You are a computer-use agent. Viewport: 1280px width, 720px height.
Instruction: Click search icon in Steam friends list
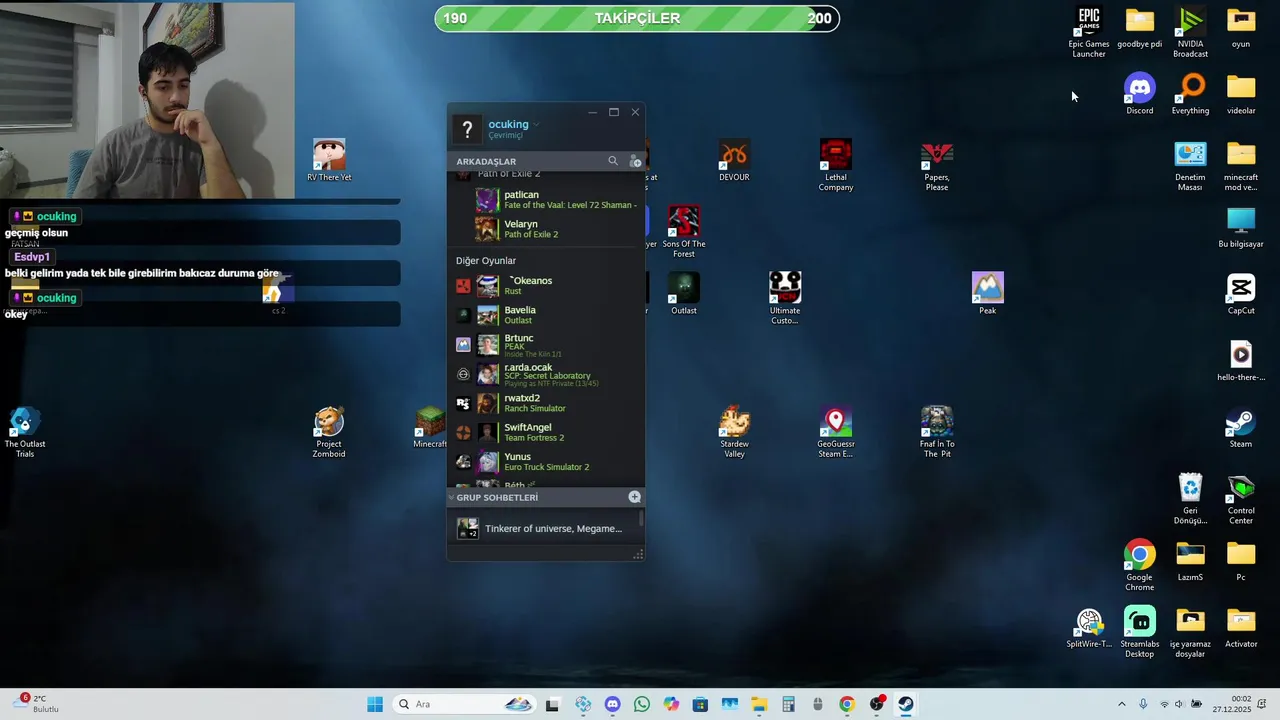(613, 161)
